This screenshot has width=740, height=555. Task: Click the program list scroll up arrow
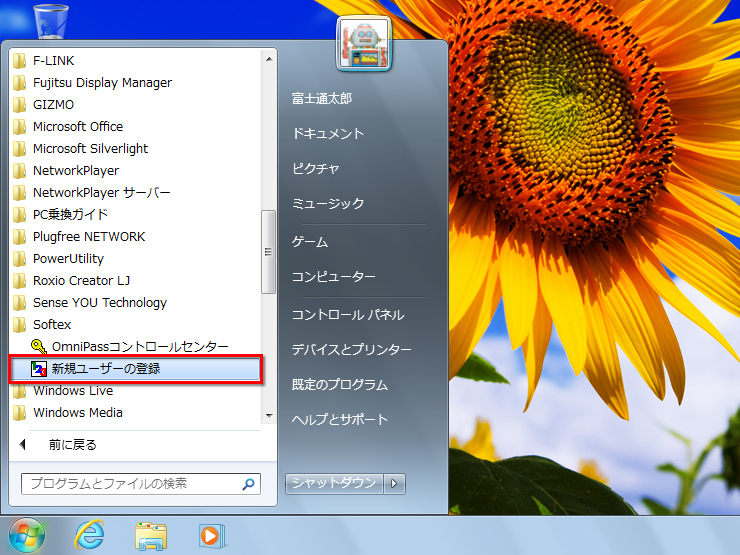(x=269, y=59)
